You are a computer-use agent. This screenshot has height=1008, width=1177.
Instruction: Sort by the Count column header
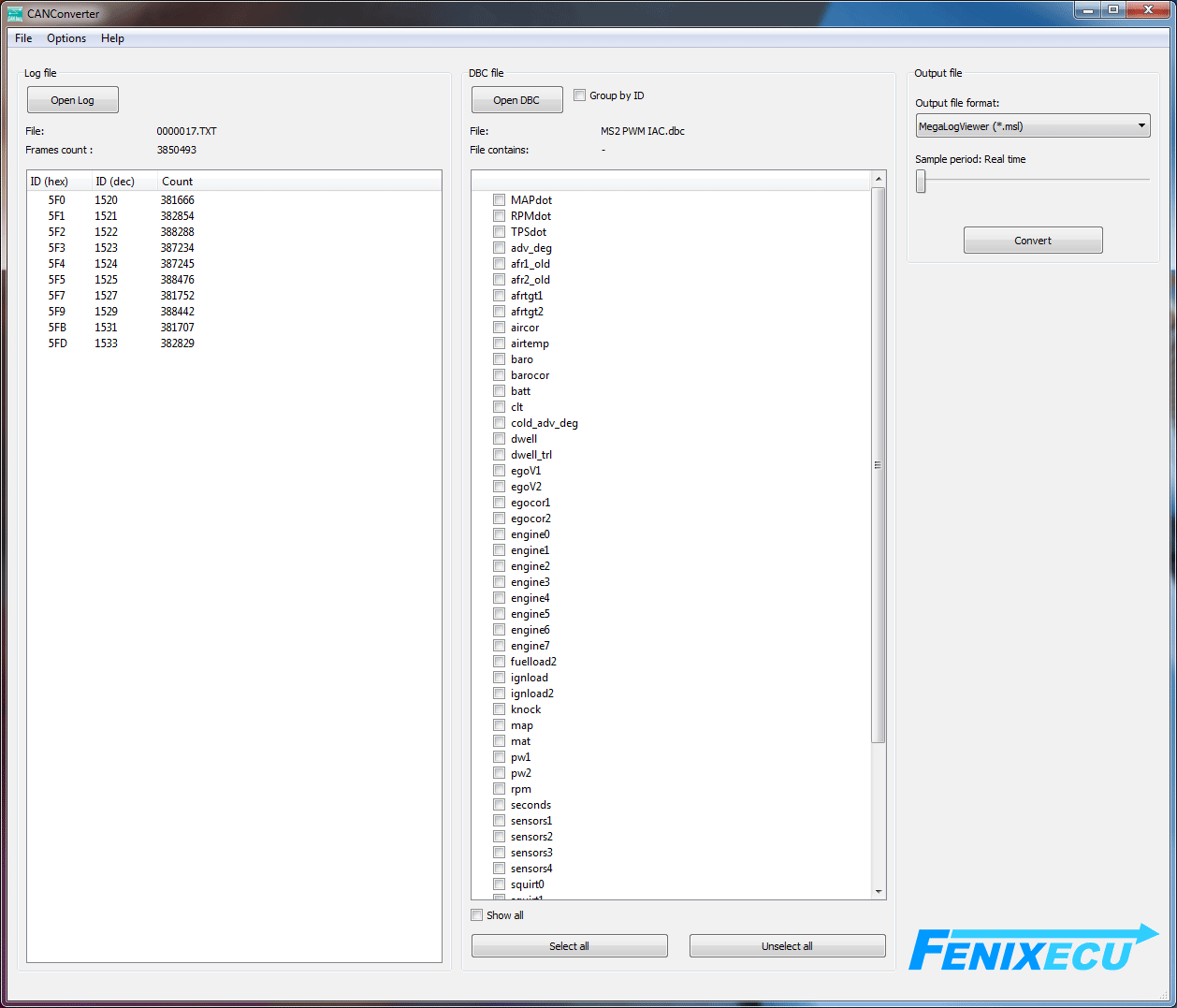pyautogui.click(x=177, y=182)
